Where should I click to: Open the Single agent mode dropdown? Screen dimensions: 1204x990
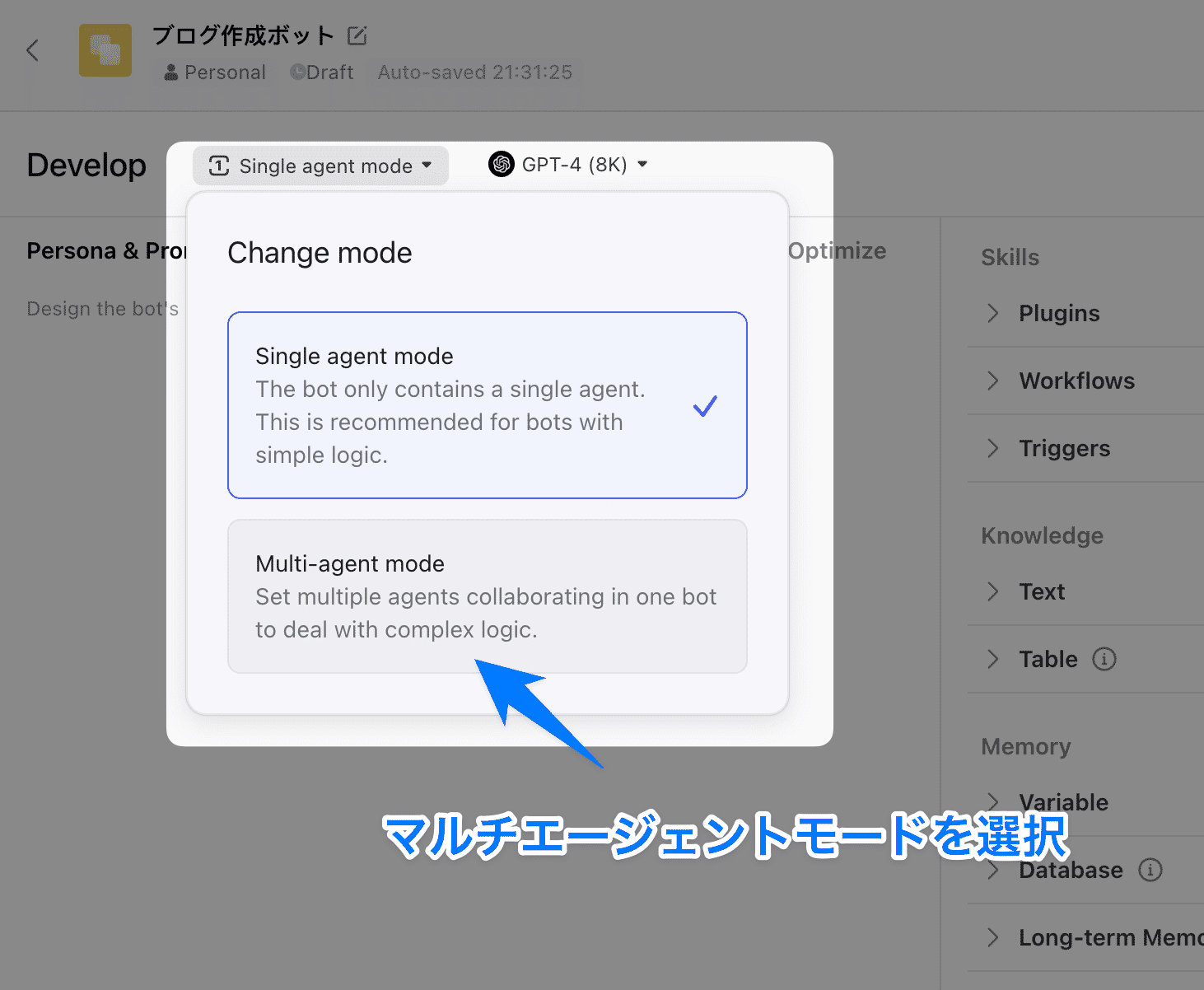tap(321, 166)
